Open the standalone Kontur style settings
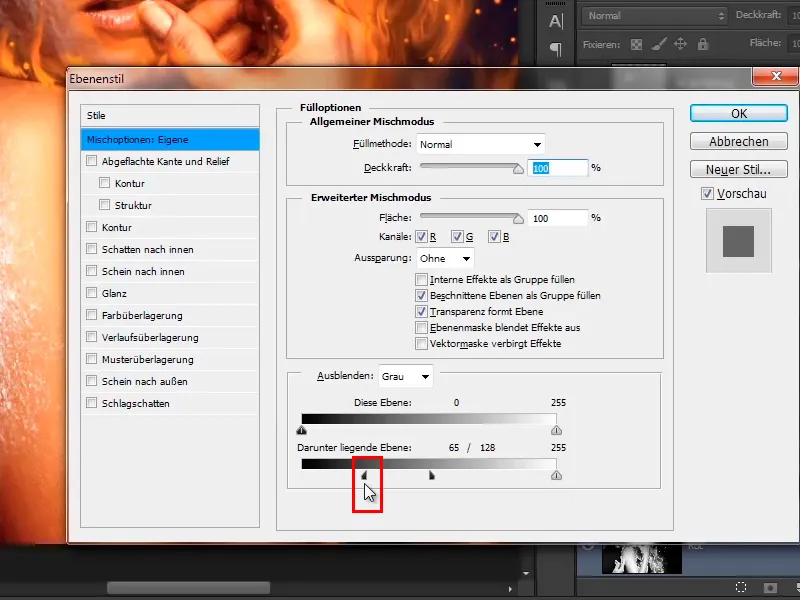Screen dimensions: 800x600 (117, 228)
